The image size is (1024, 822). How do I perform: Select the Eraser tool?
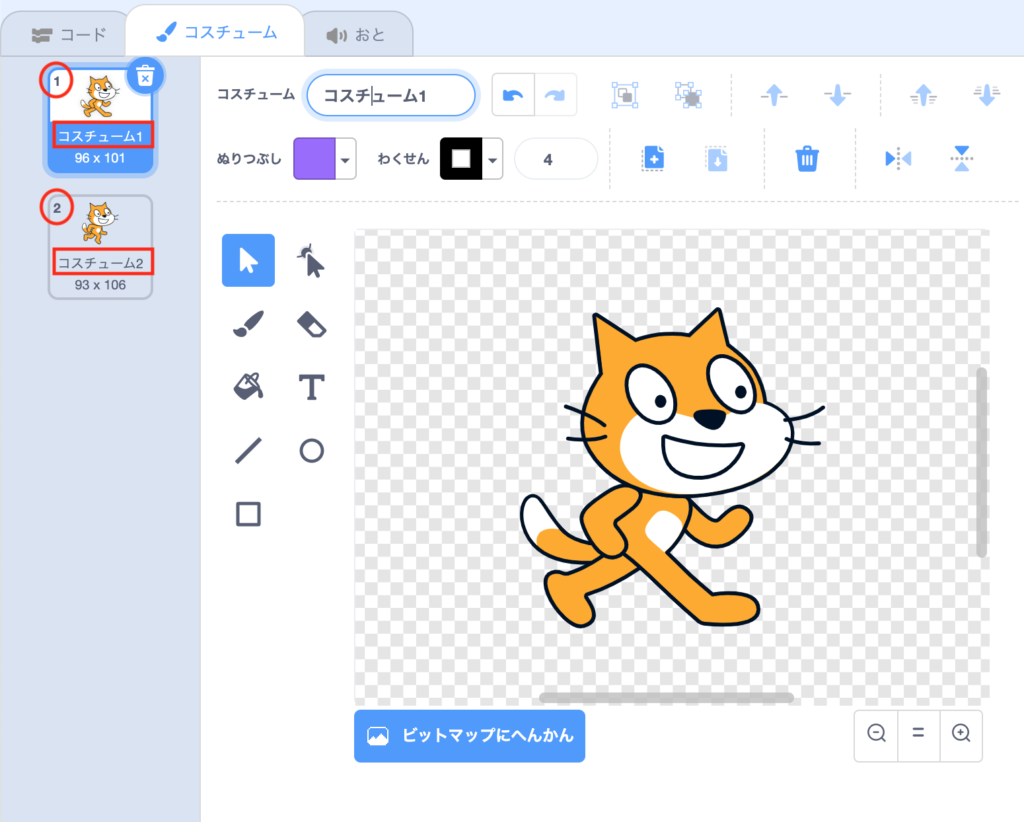pyautogui.click(x=312, y=324)
